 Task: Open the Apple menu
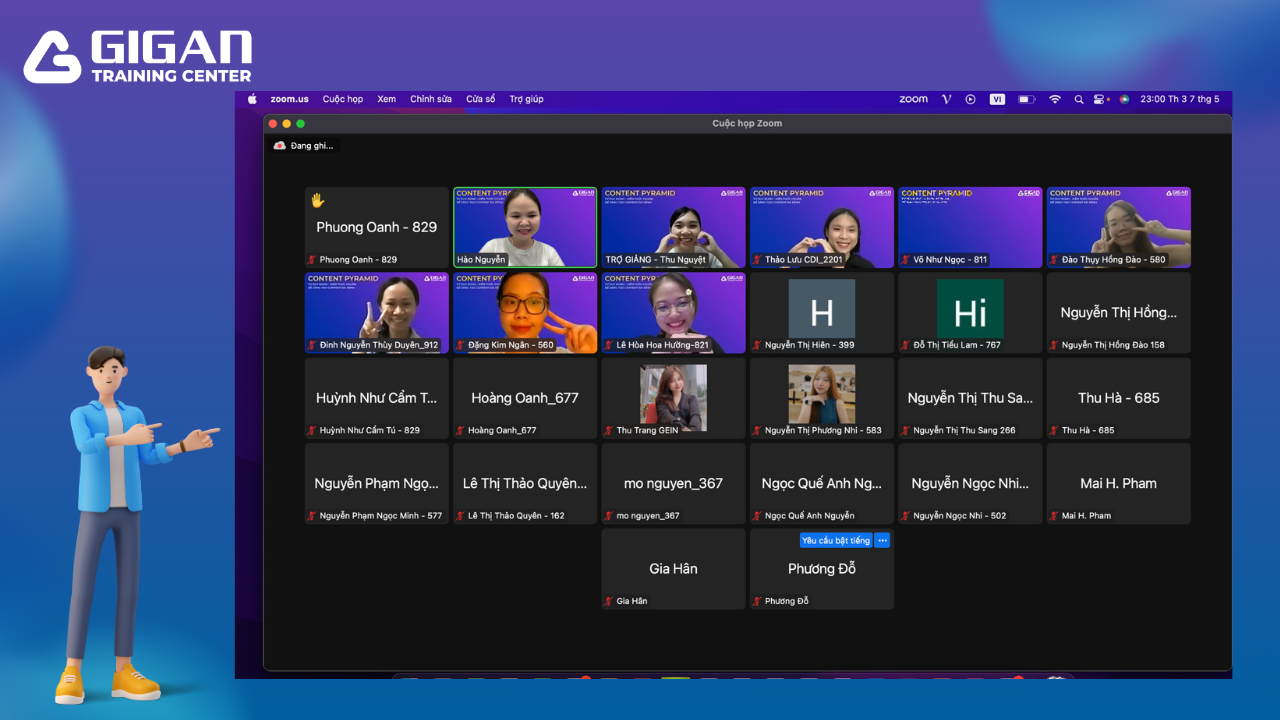point(252,99)
